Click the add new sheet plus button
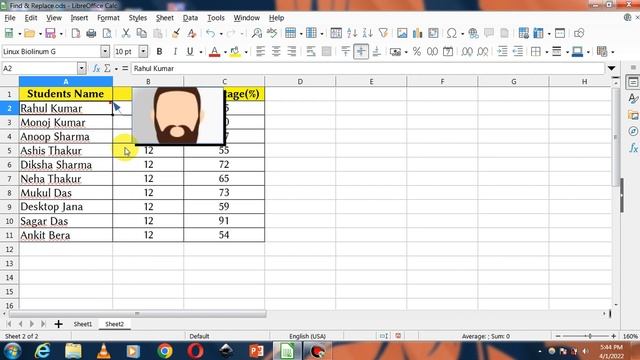The image size is (640, 360). [x=58, y=324]
